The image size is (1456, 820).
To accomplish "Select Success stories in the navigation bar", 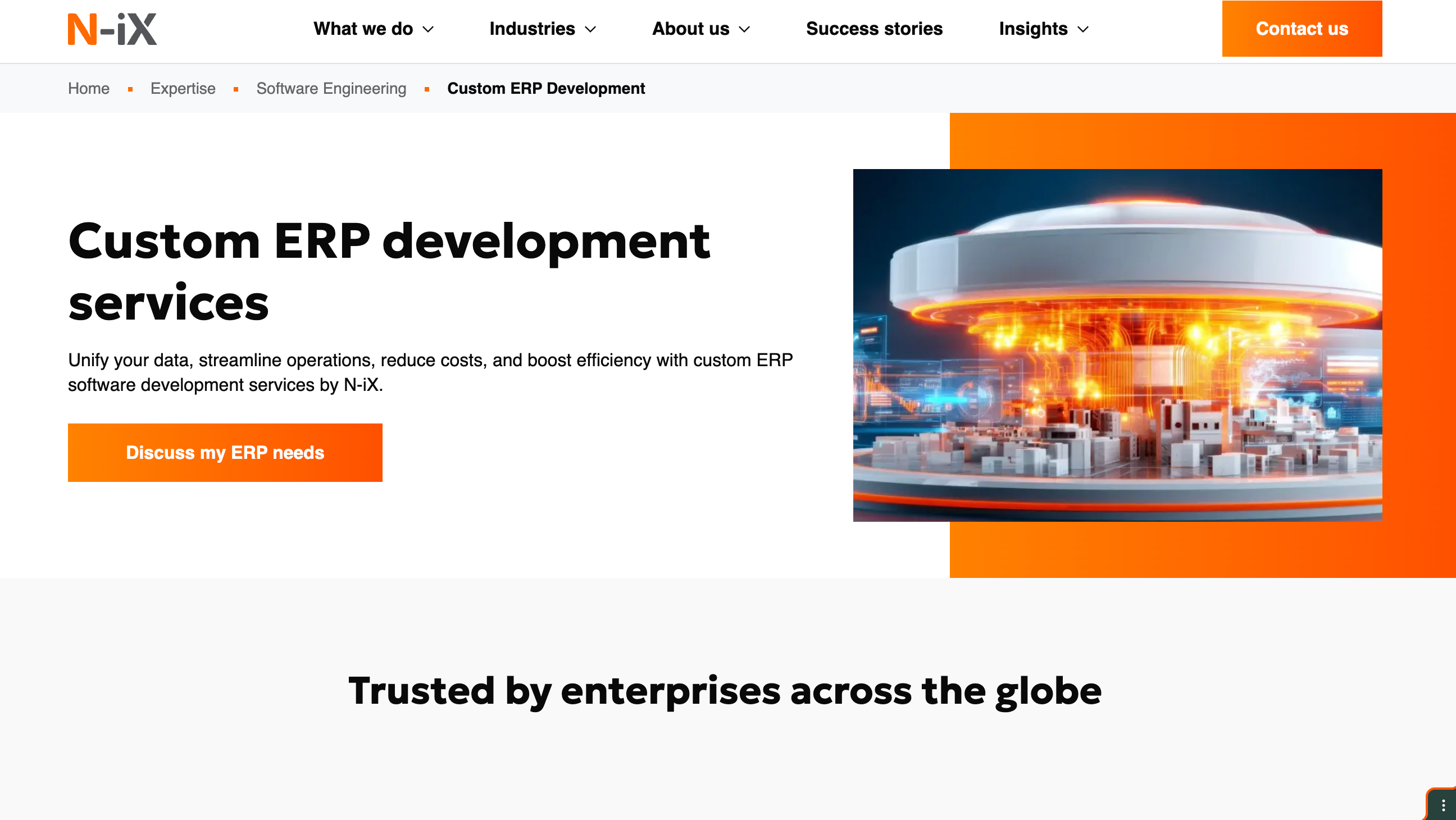I will click(874, 28).
